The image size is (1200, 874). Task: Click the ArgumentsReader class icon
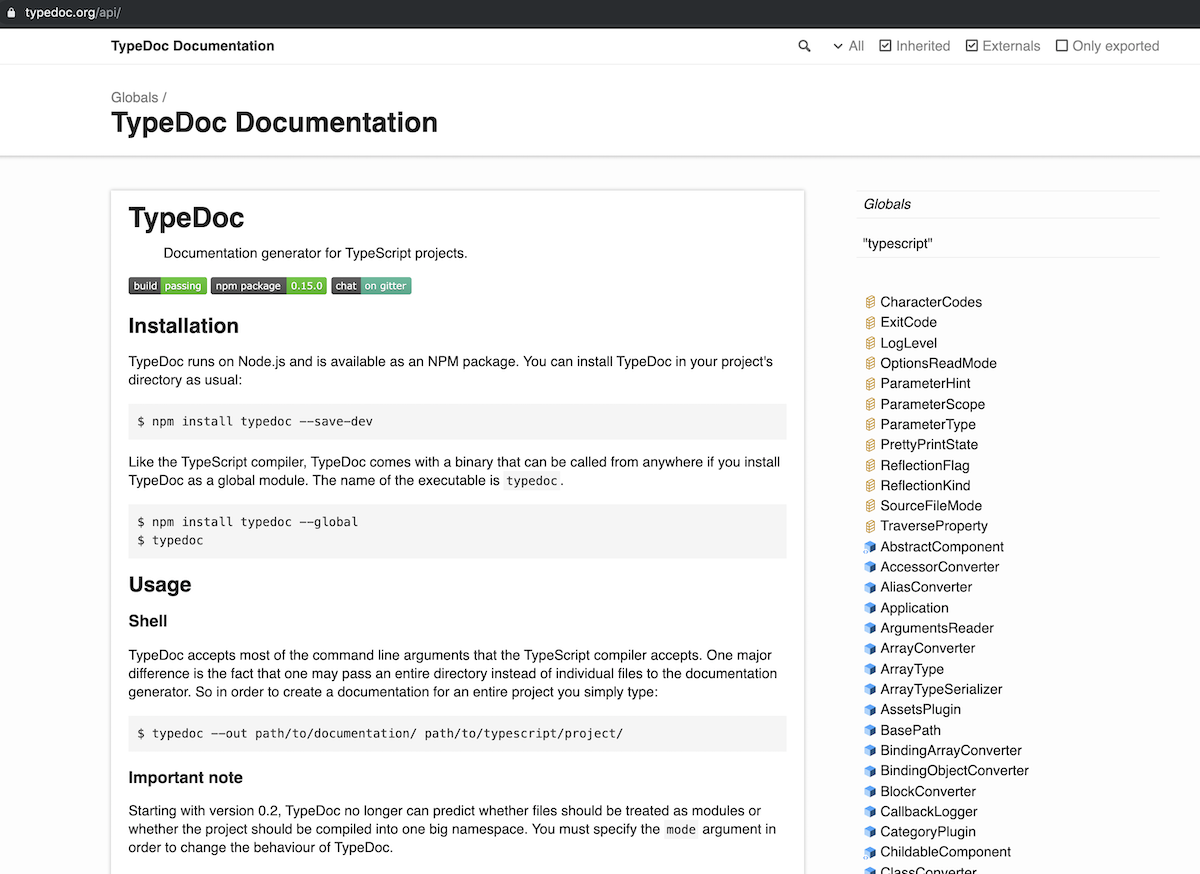[x=870, y=628]
